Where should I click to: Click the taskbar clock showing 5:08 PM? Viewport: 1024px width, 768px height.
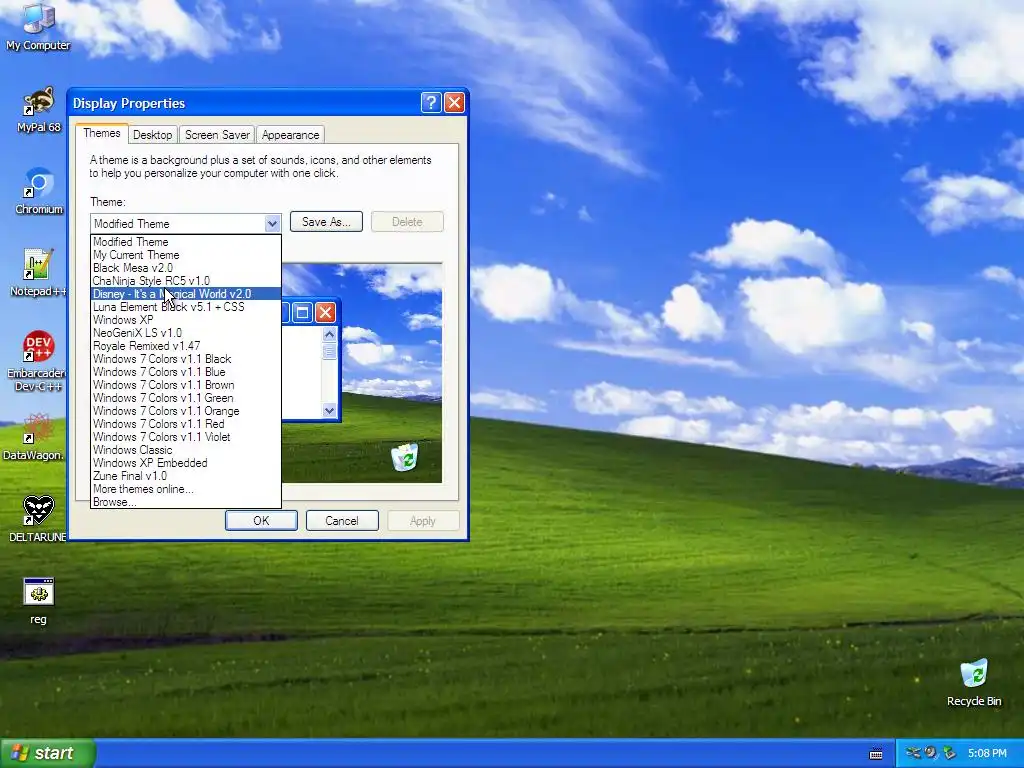click(x=987, y=753)
